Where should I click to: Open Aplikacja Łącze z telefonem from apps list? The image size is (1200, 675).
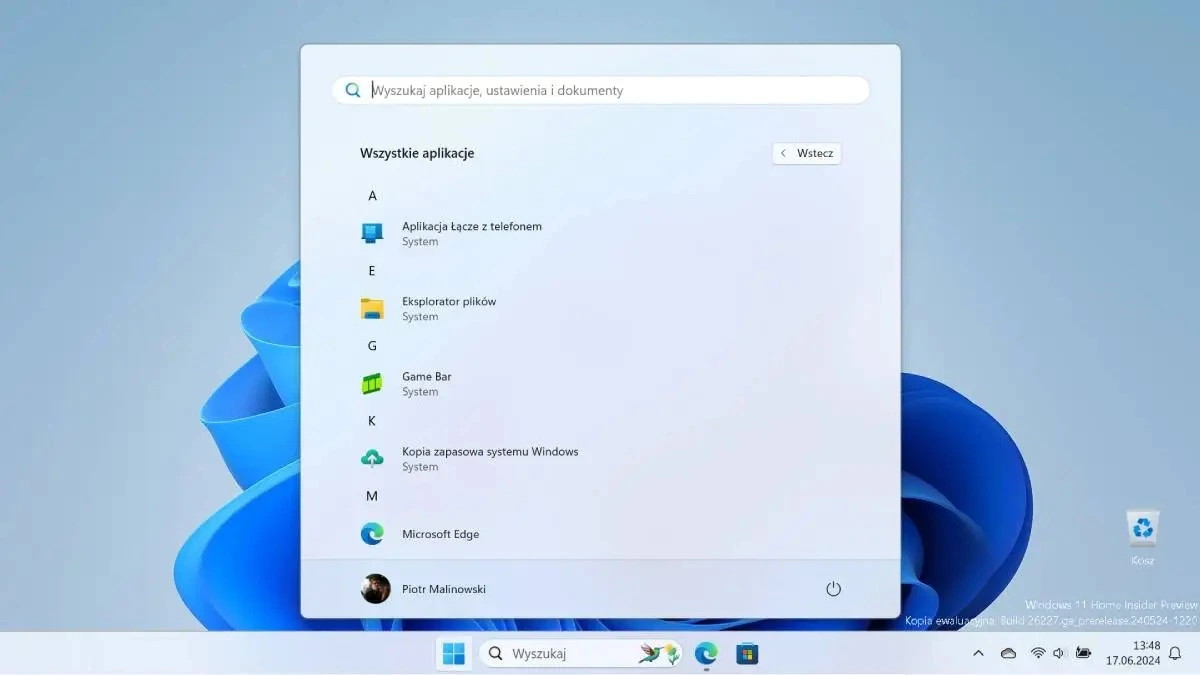470,233
